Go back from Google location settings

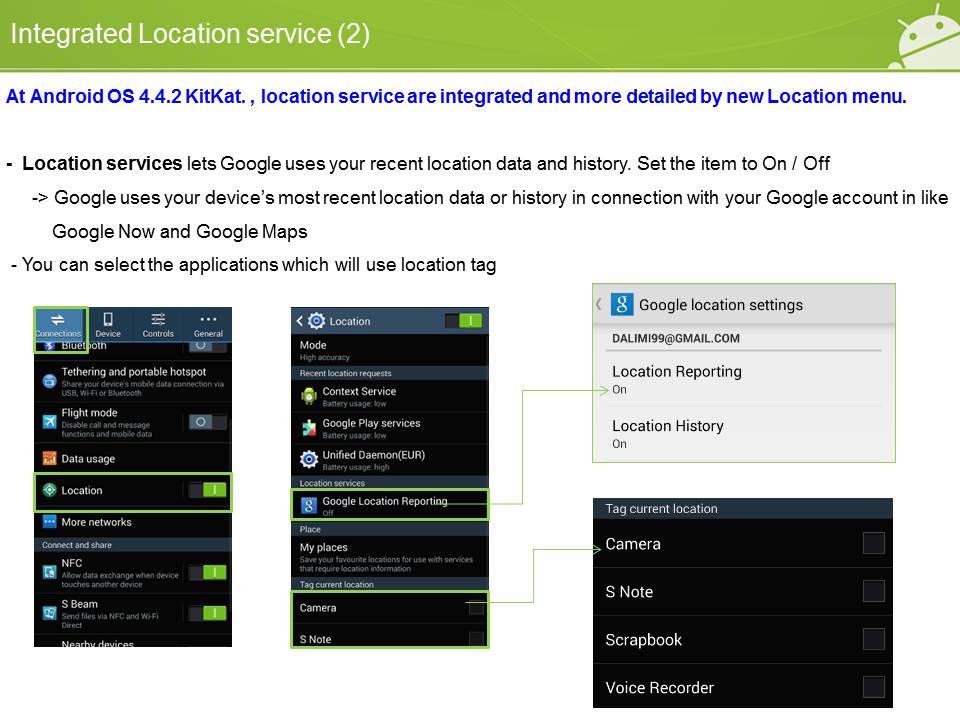pyautogui.click(x=599, y=304)
